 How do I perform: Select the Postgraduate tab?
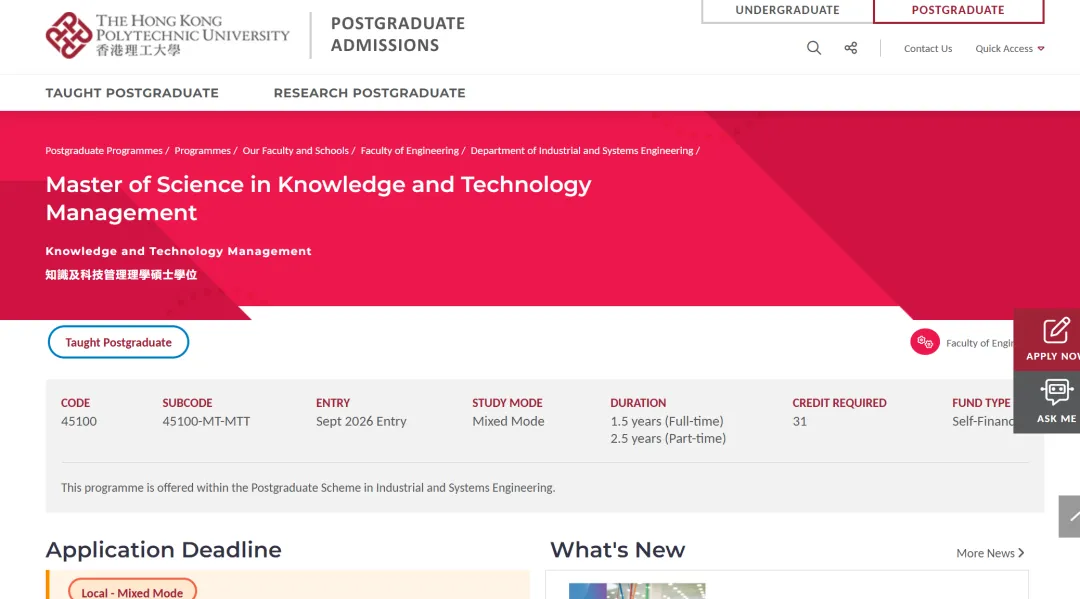957,11
